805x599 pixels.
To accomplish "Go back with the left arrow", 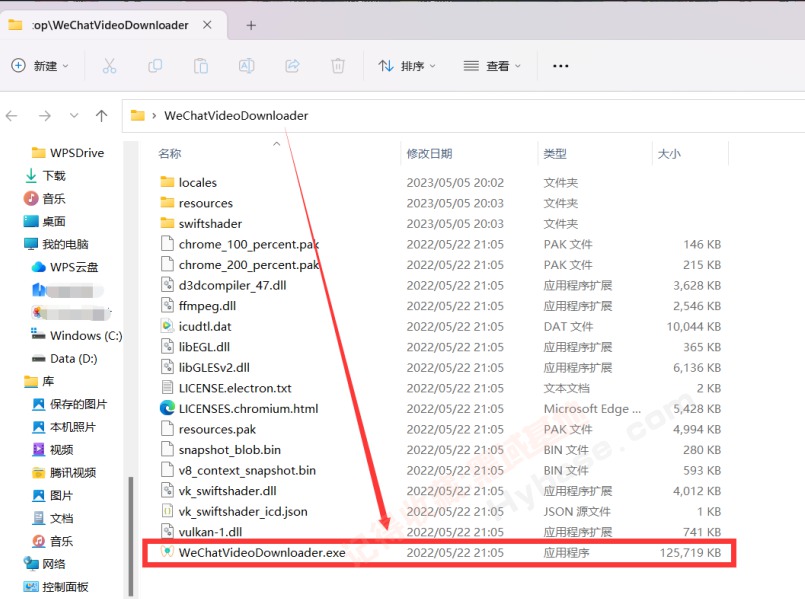I will (12, 116).
